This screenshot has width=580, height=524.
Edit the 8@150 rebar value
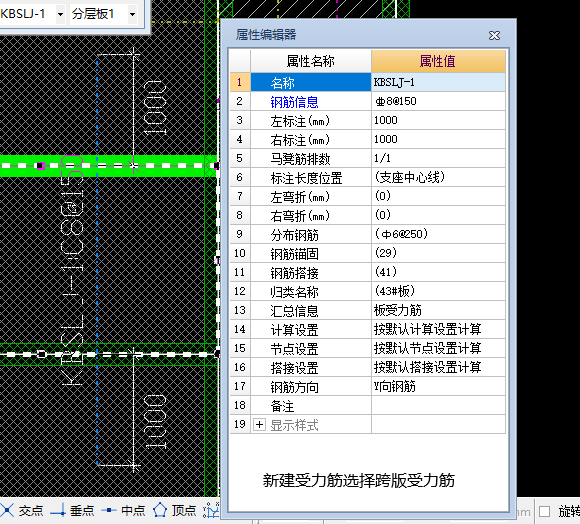click(438, 101)
